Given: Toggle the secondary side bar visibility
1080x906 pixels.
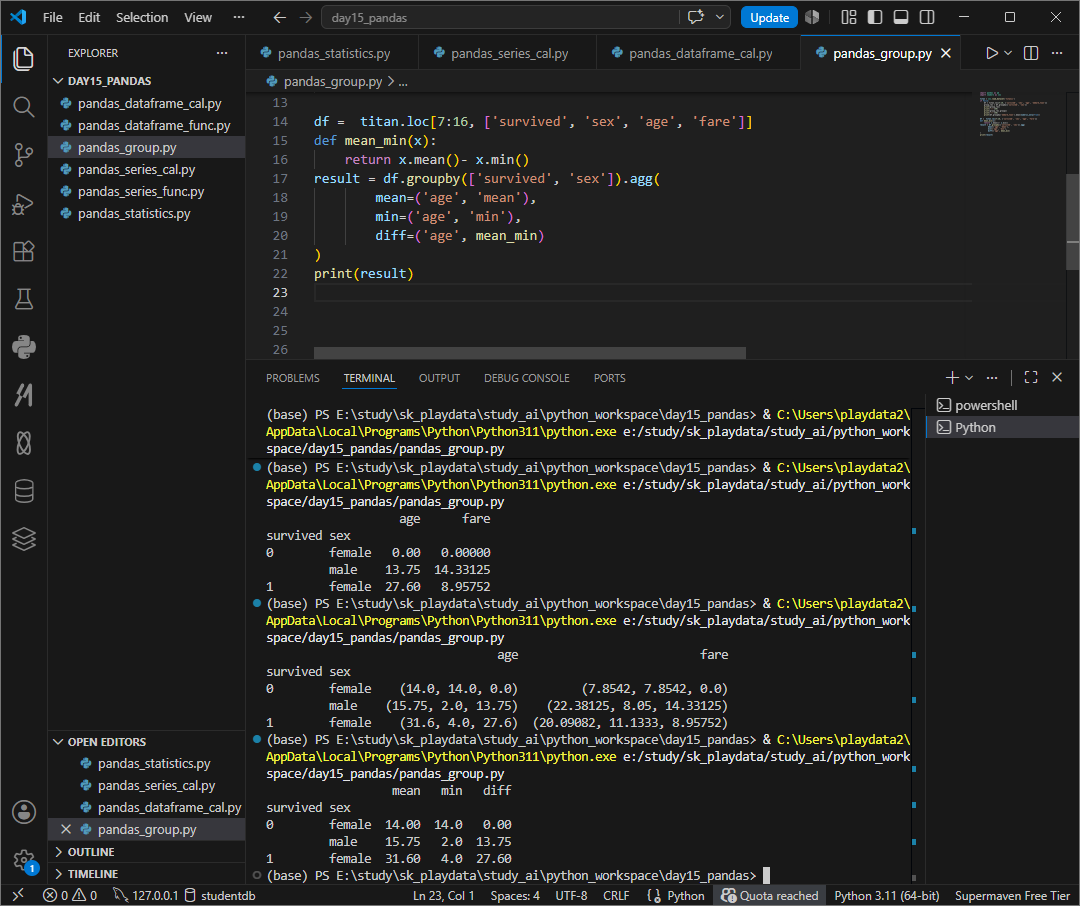Looking at the screenshot, I should tap(927, 17).
